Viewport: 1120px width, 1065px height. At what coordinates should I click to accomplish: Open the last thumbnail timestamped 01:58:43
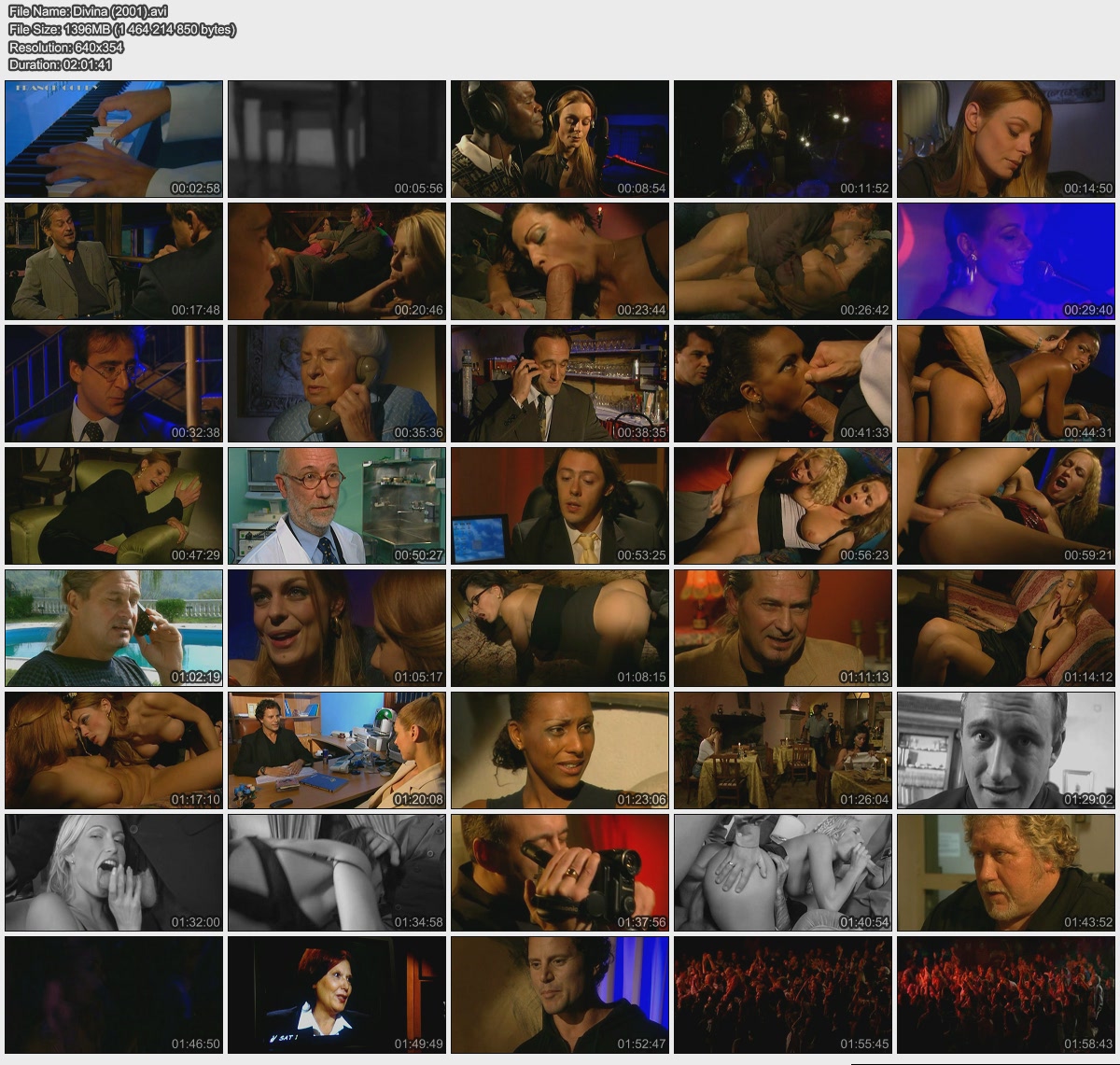click(x=1006, y=995)
